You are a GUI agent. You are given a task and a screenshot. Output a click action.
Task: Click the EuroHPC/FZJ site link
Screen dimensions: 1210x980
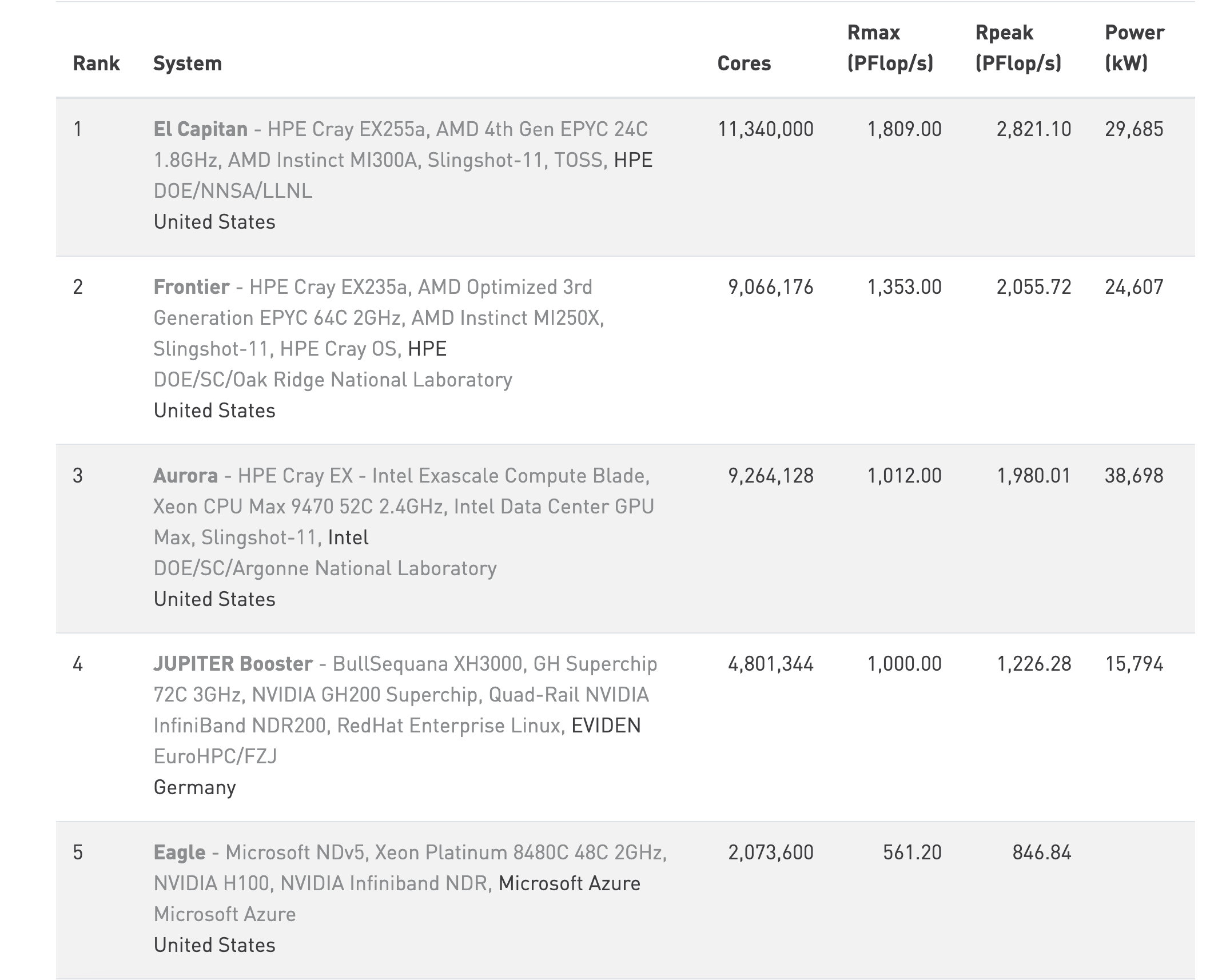(x=215, y=756)
